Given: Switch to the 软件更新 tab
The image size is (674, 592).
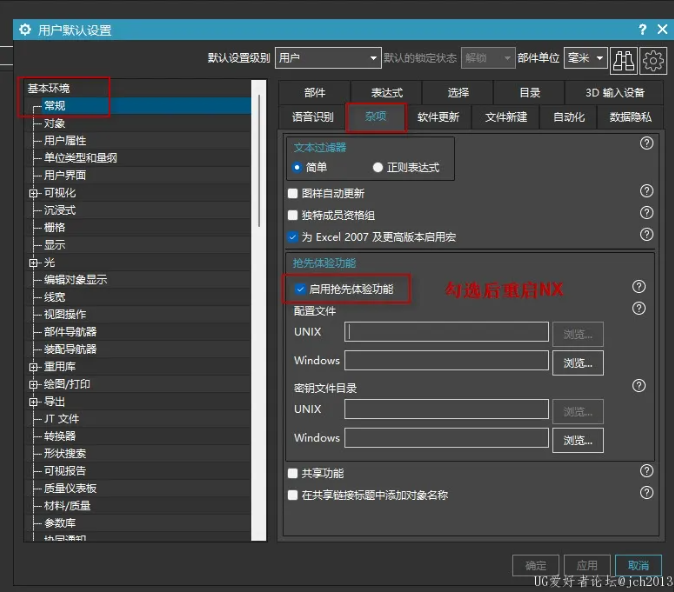Looking at the screenshot, I should pyautogui.click(x=438, y=117).
